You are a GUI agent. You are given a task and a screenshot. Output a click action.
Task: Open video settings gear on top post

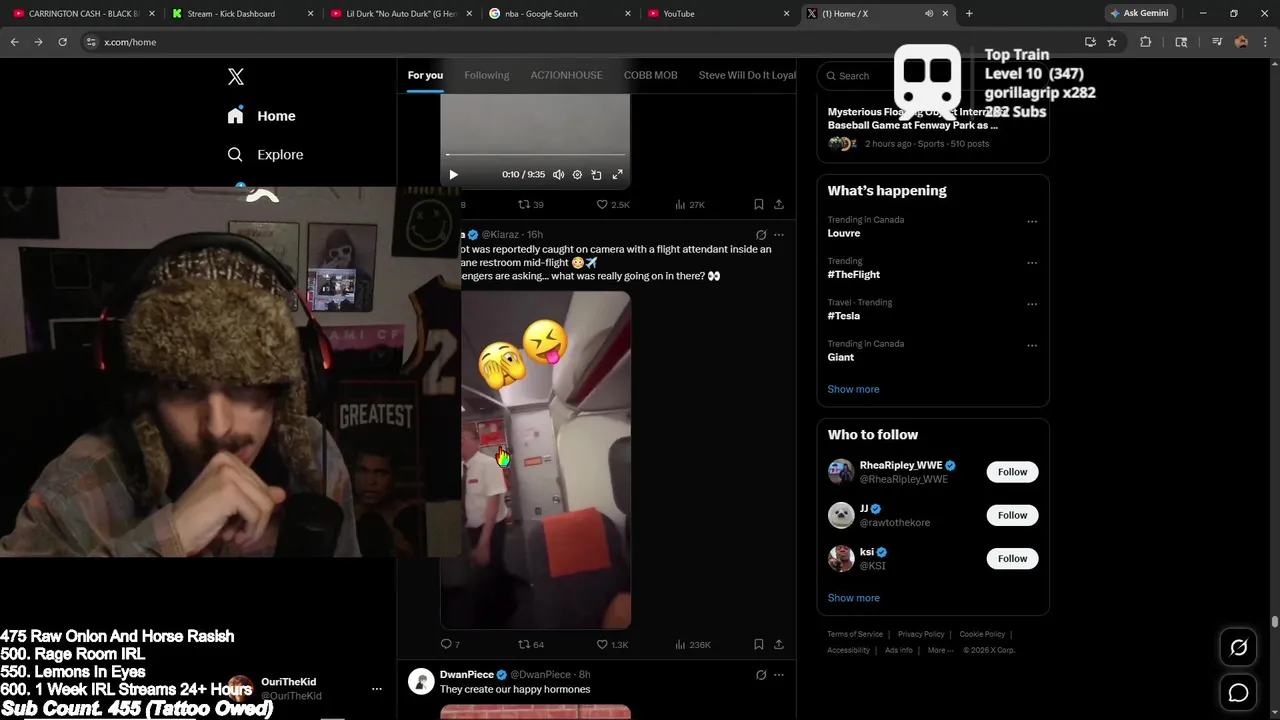[x=577, y=175]
